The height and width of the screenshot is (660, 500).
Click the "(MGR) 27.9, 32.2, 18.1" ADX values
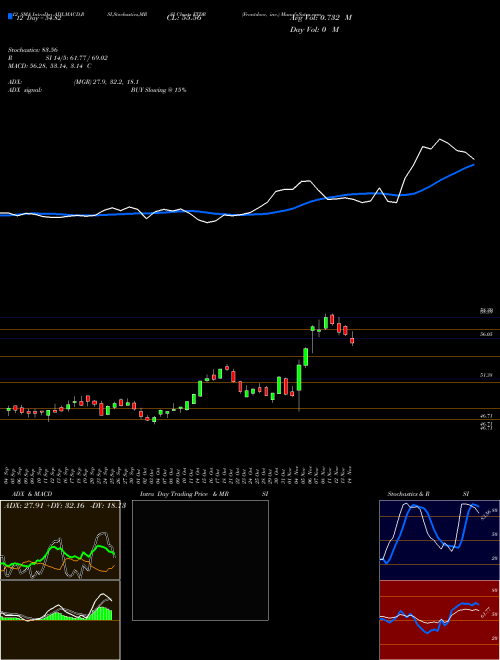click(106, 82)
